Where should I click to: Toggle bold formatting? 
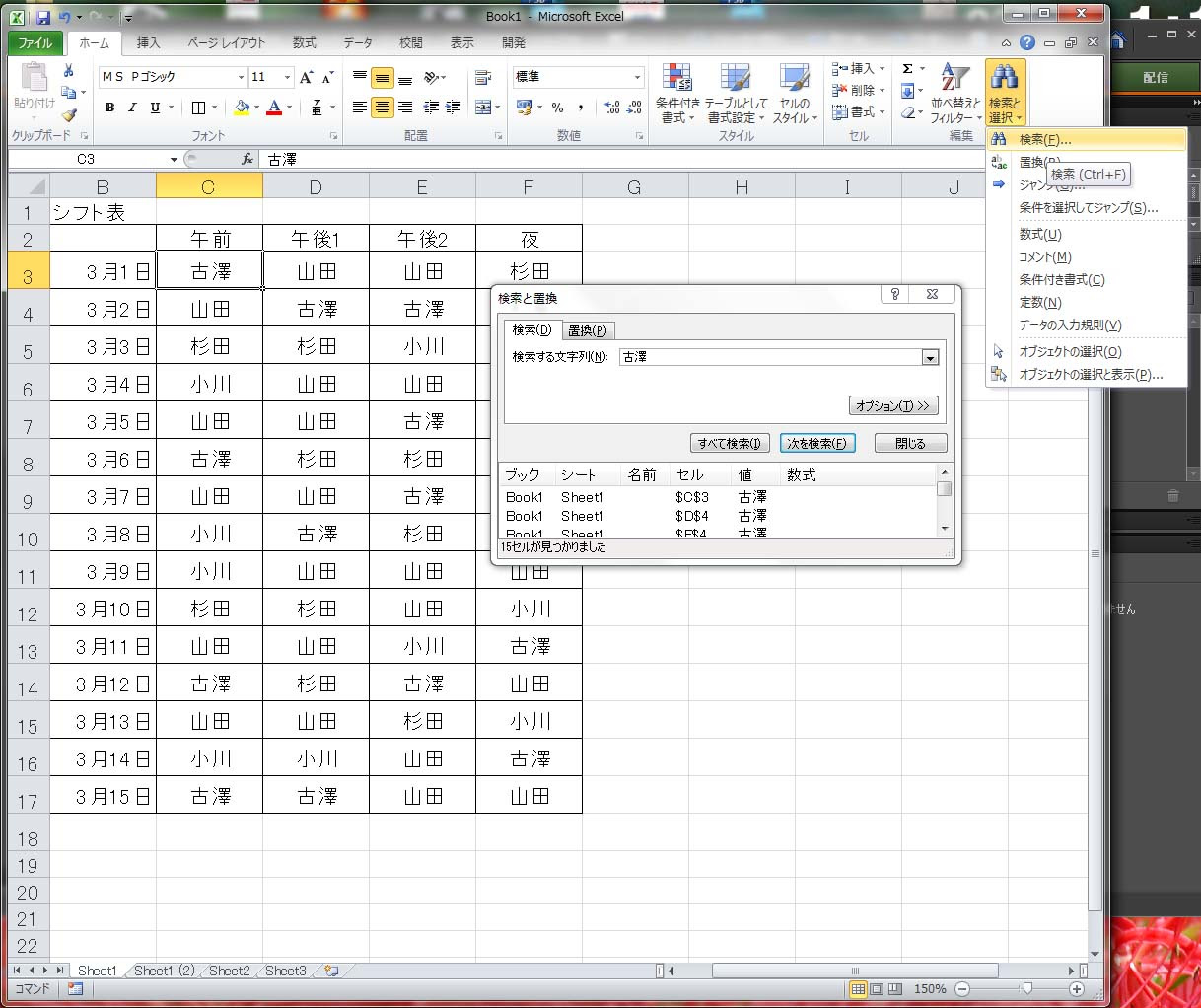pyautogui.click(x=108, y=108)
